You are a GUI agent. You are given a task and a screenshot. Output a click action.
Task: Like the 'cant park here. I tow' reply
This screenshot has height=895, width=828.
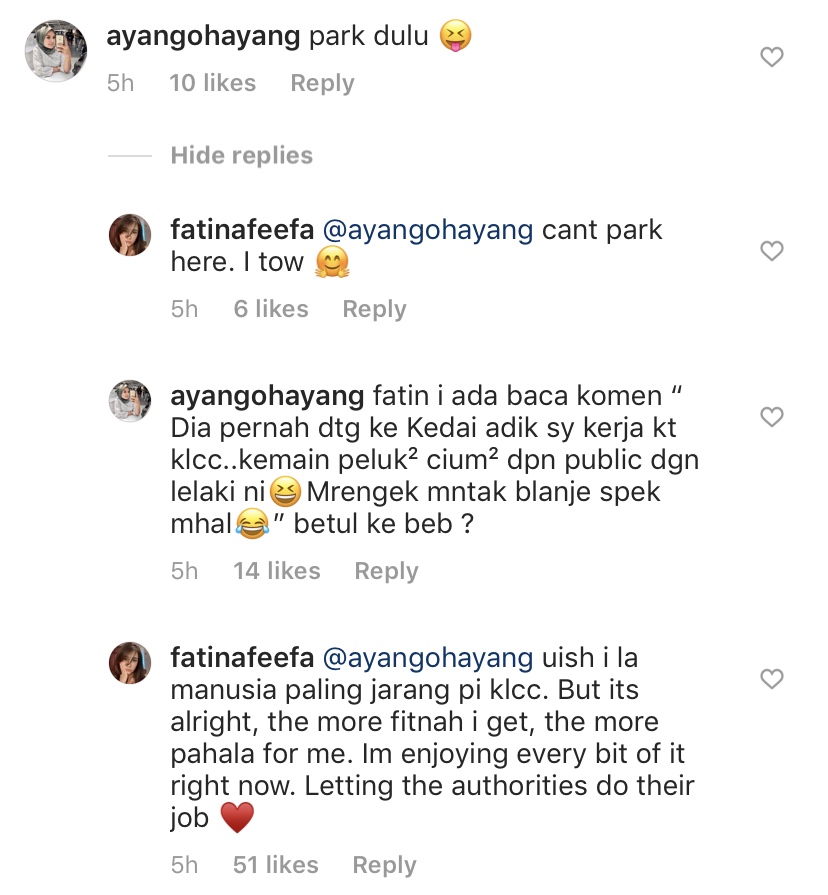click(x=772, y=250)
